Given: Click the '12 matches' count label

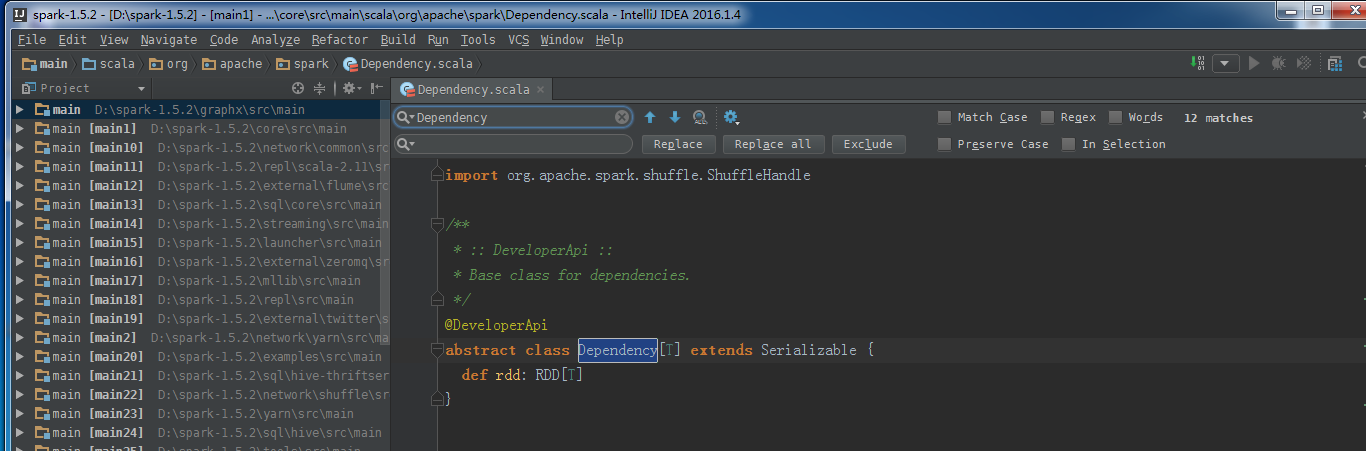Looking at the screenshot, I should (x=1218, y=118).
